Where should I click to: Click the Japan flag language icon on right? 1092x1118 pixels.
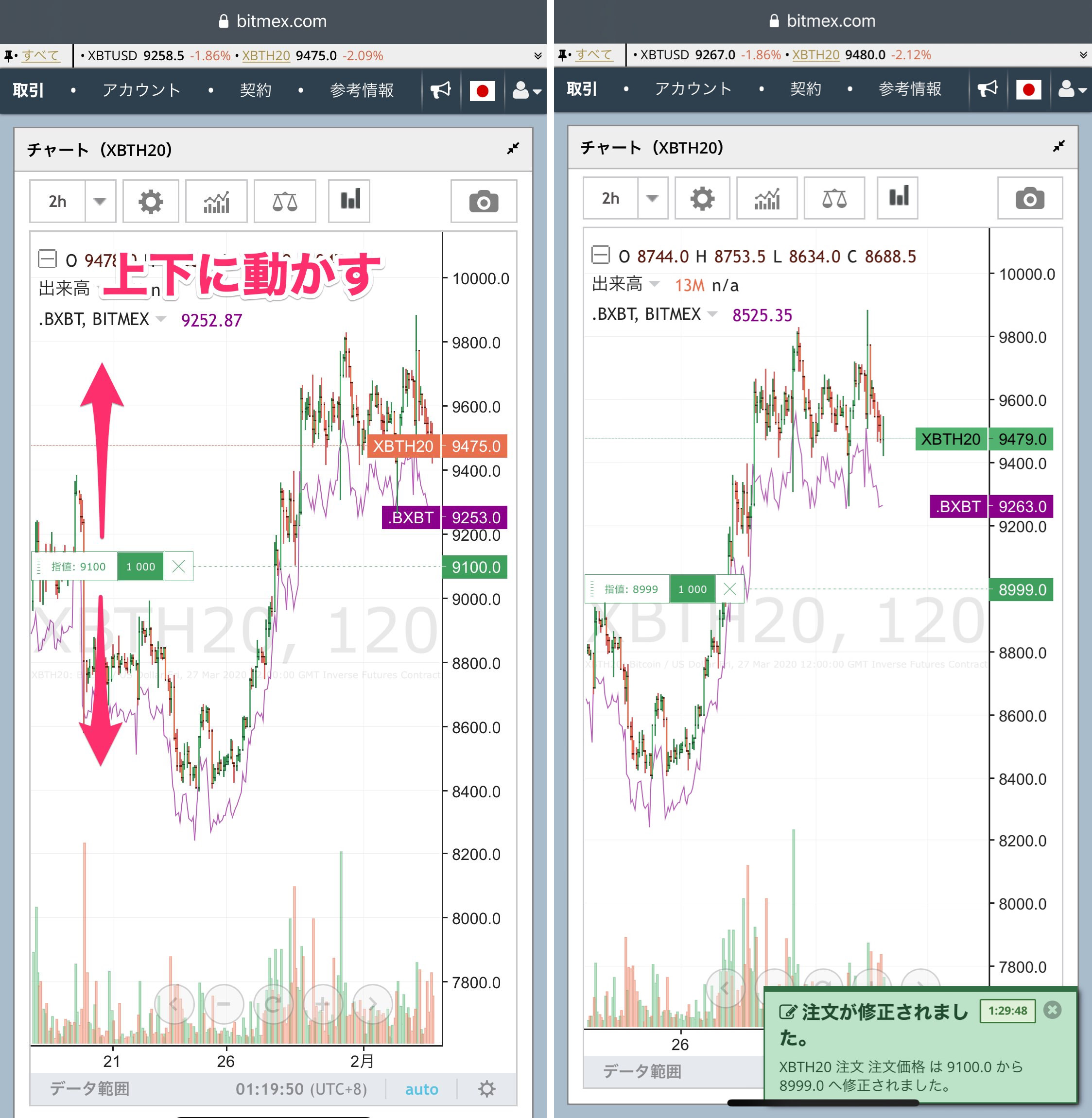click(x=1028, y=89)
